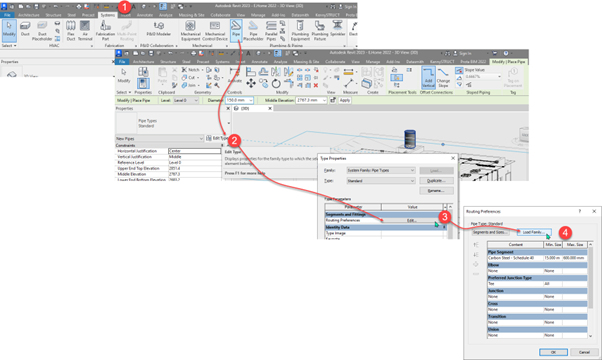602x360 pixels.
Task: Click the Air Terminal icon
Action: [x=85, y=31]
